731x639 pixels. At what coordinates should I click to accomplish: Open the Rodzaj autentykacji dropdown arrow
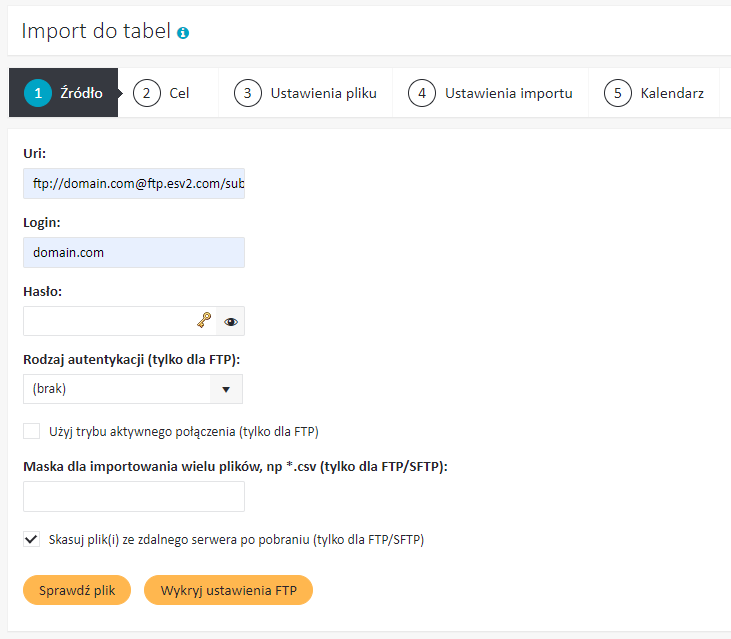pos(226,389)
